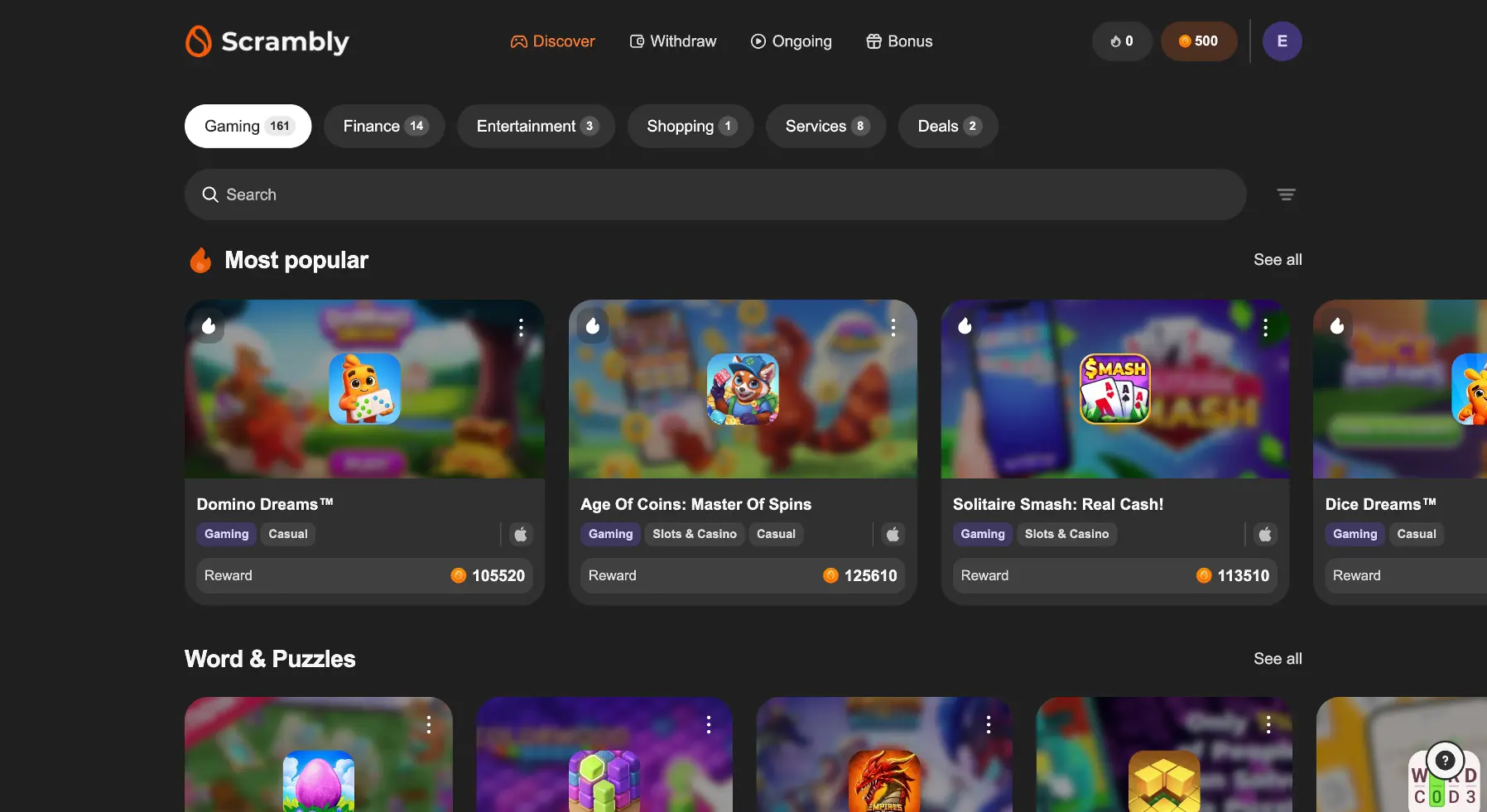Open the Domino Dreams™ title
Viewport: 1487px width, 812px height.
click(265, 504)
